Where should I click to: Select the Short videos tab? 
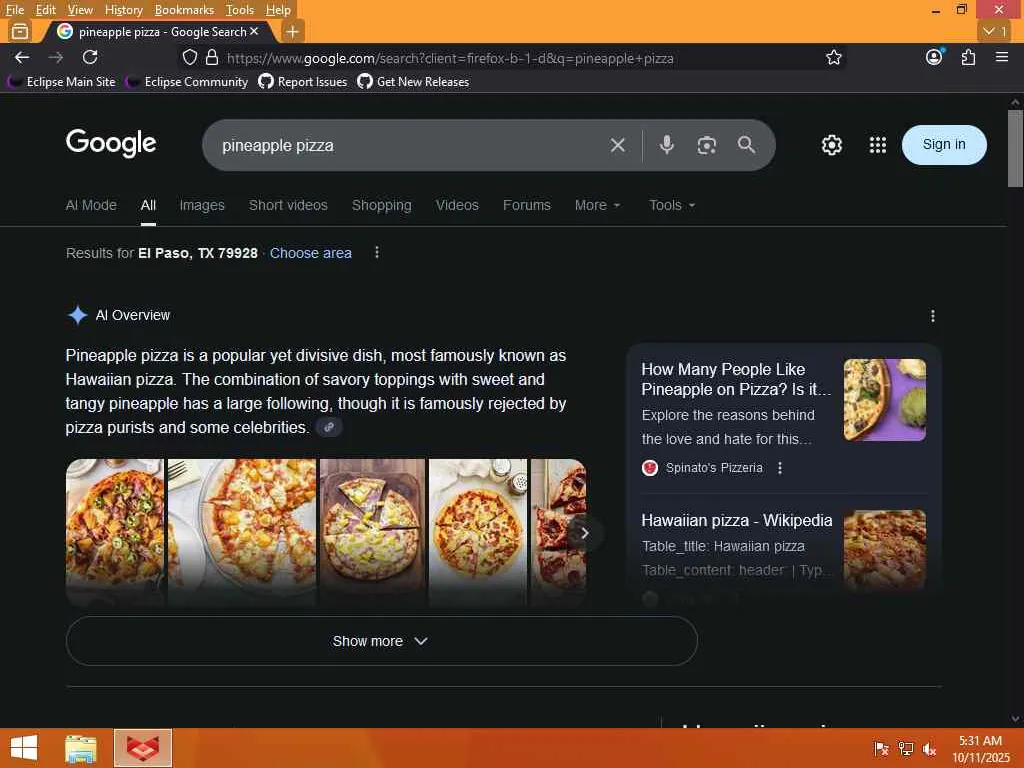288,205
